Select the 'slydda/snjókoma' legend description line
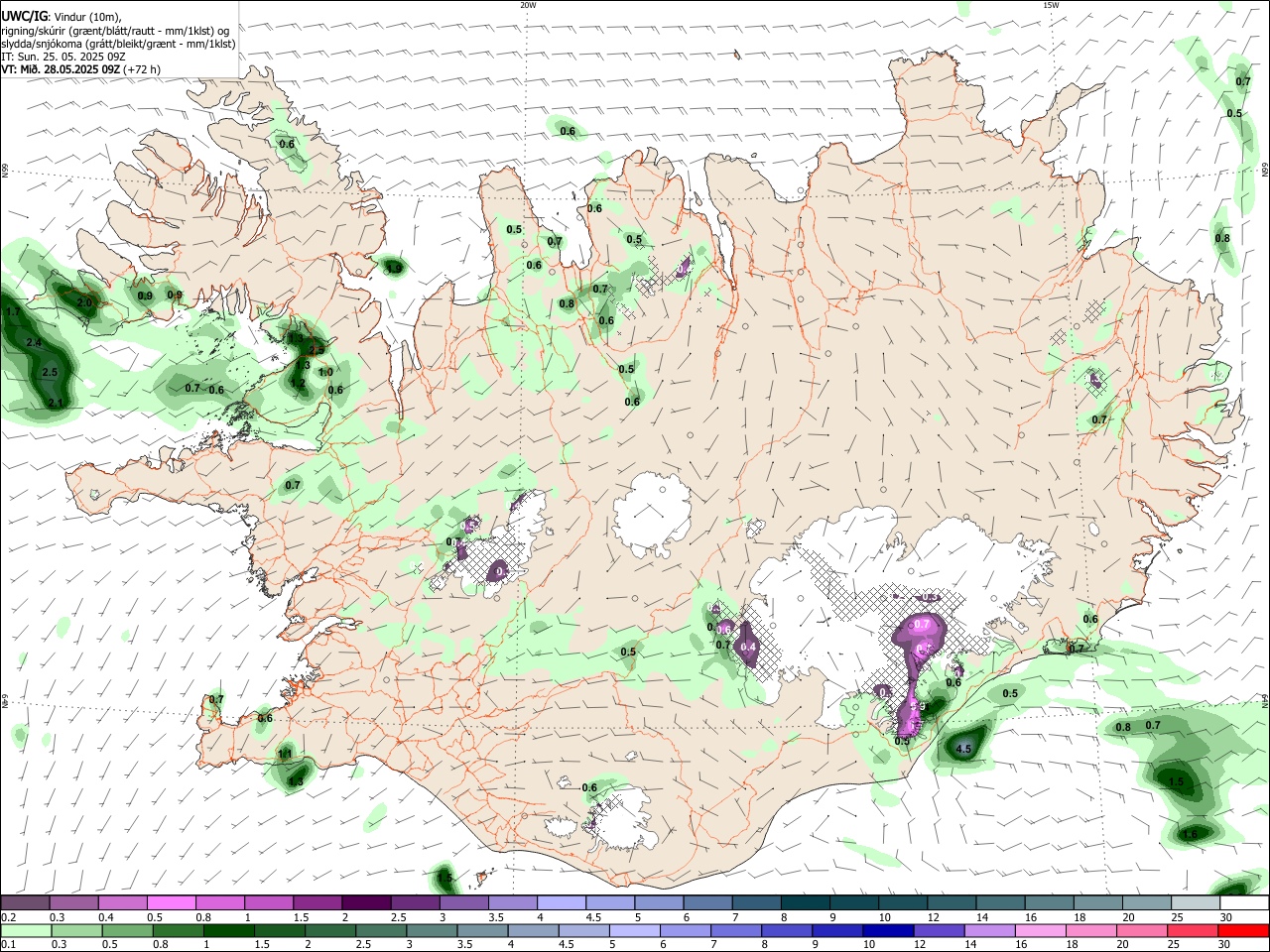 point(118,44)
